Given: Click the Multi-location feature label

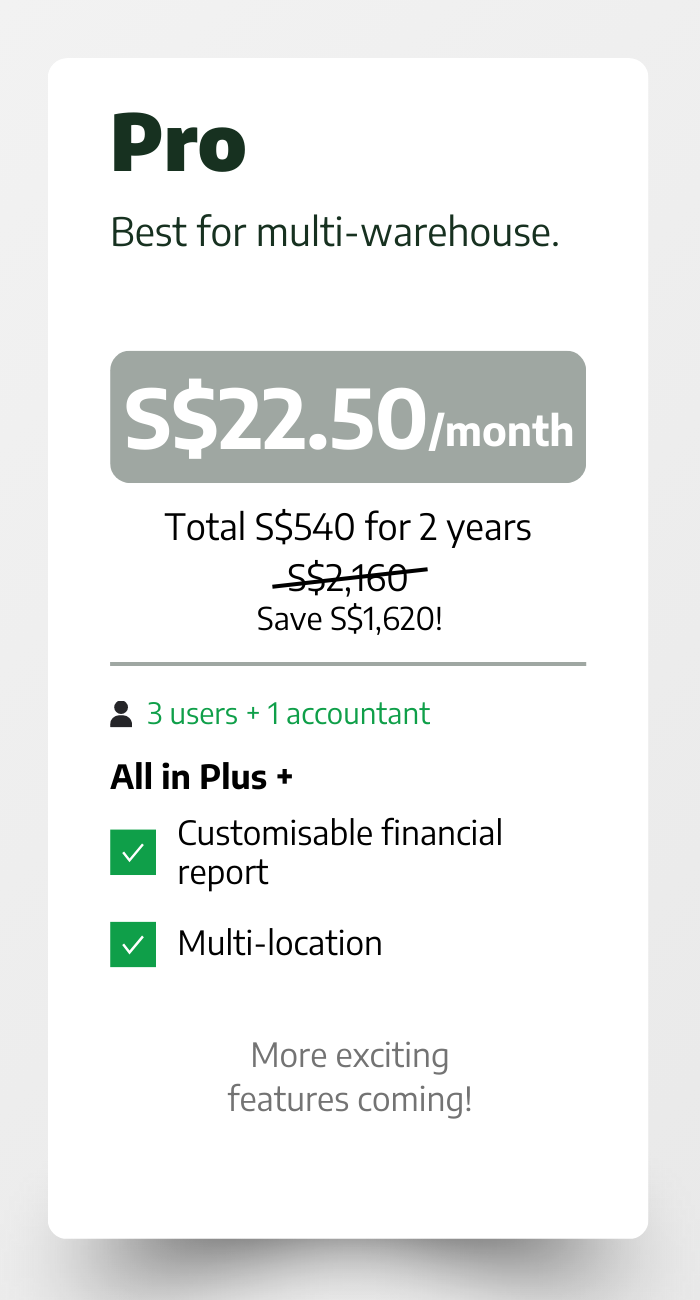Looking at the screenshot, I should click(280, 944).
